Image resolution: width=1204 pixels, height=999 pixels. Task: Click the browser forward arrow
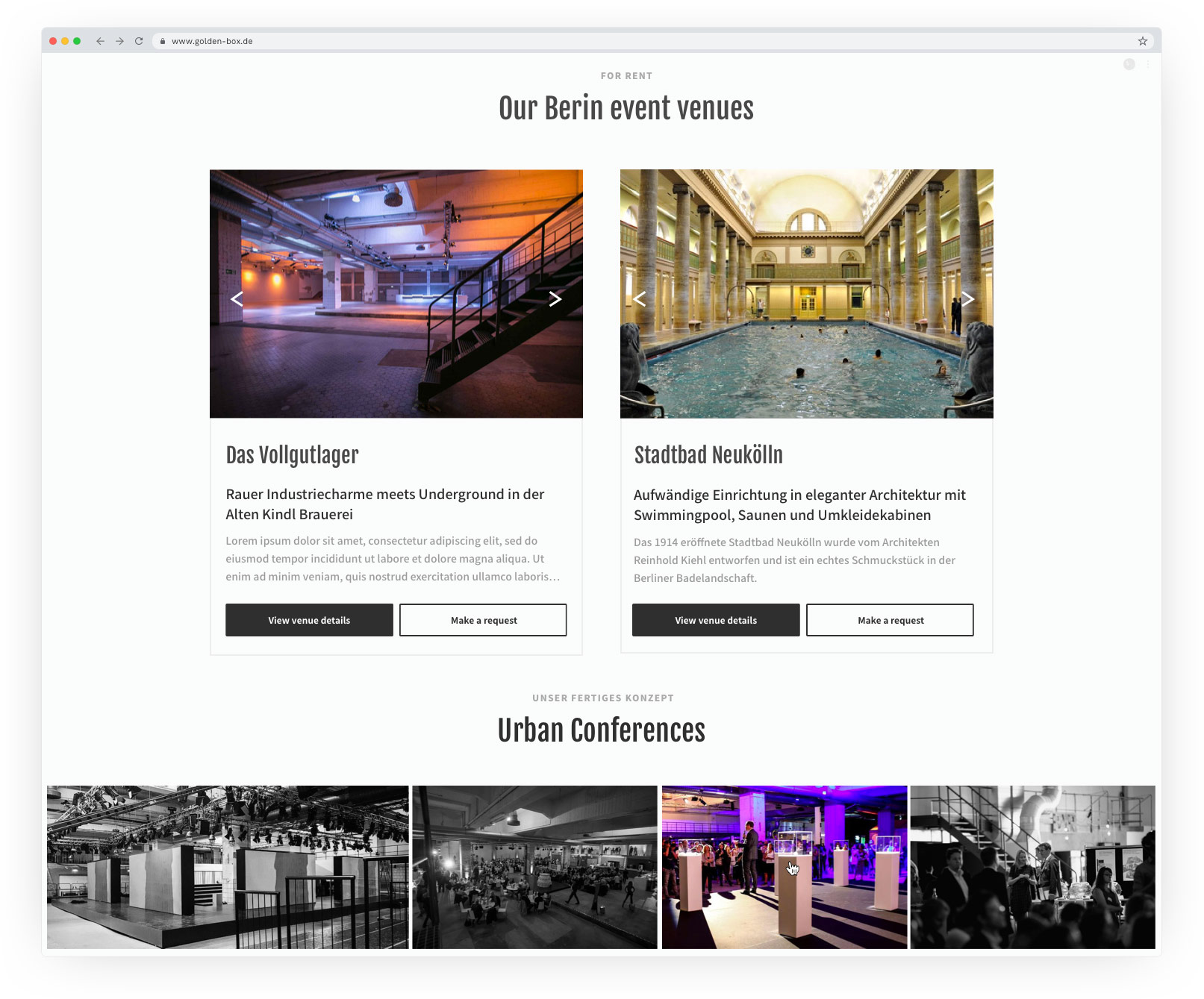[119, 41]
